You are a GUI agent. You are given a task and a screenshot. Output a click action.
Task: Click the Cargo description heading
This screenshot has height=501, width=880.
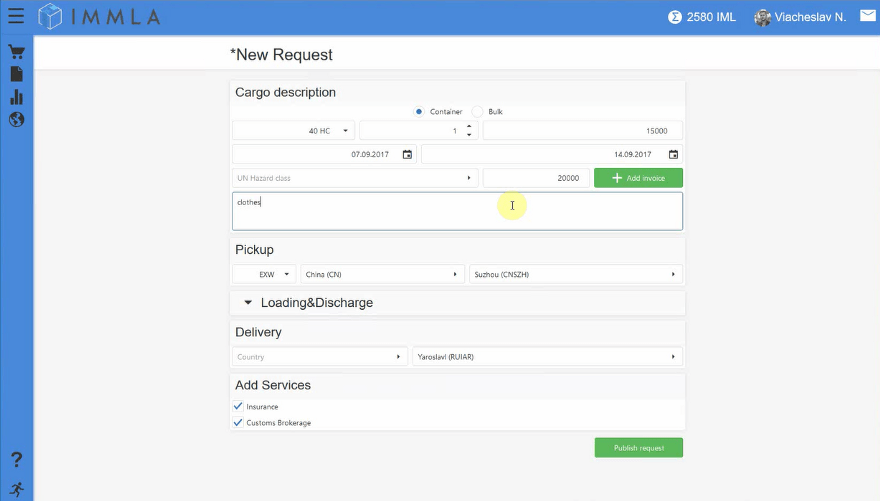point(285,93)
